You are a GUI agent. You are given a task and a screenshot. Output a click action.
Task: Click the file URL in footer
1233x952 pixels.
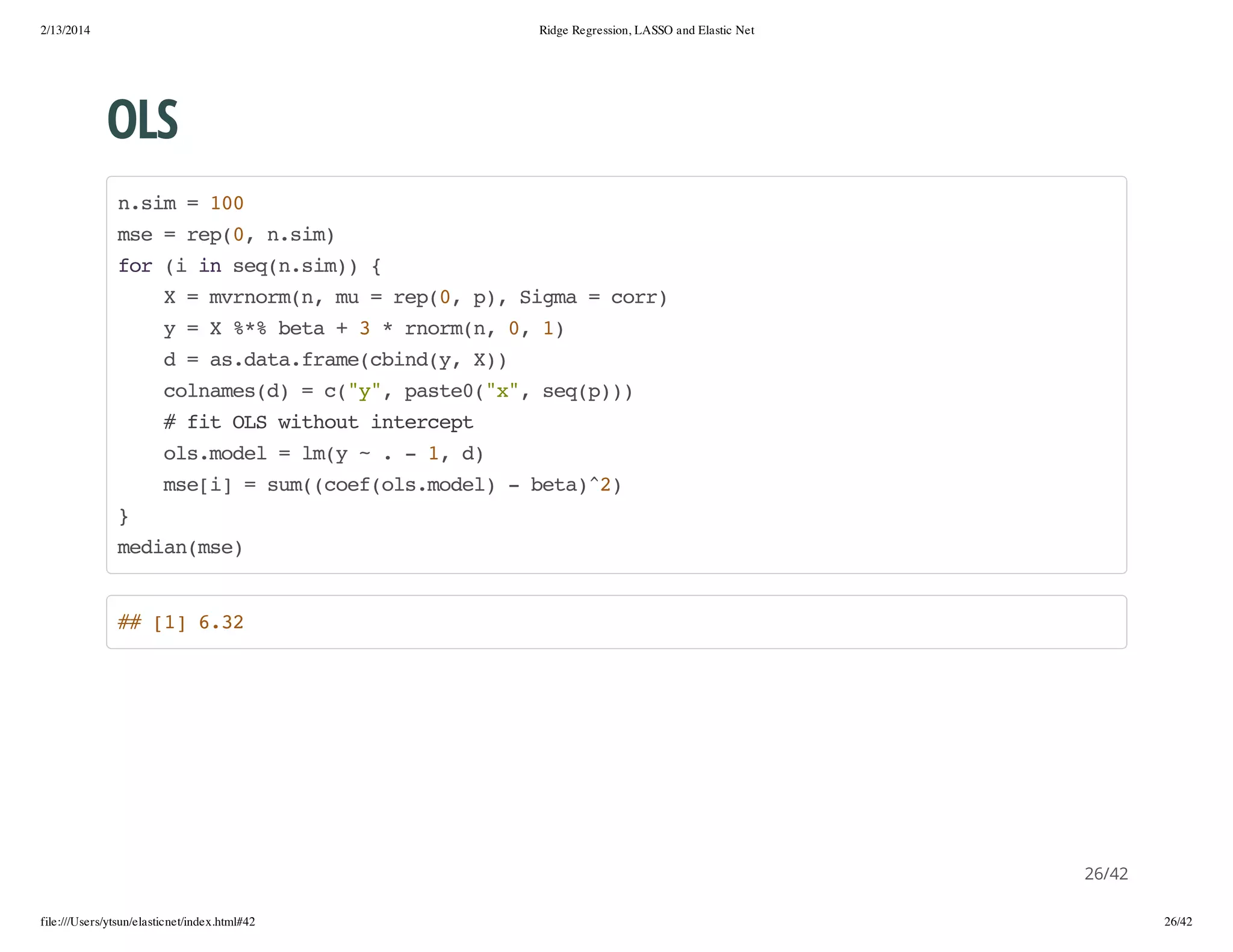pyautogui.click(x=148, y=921)
